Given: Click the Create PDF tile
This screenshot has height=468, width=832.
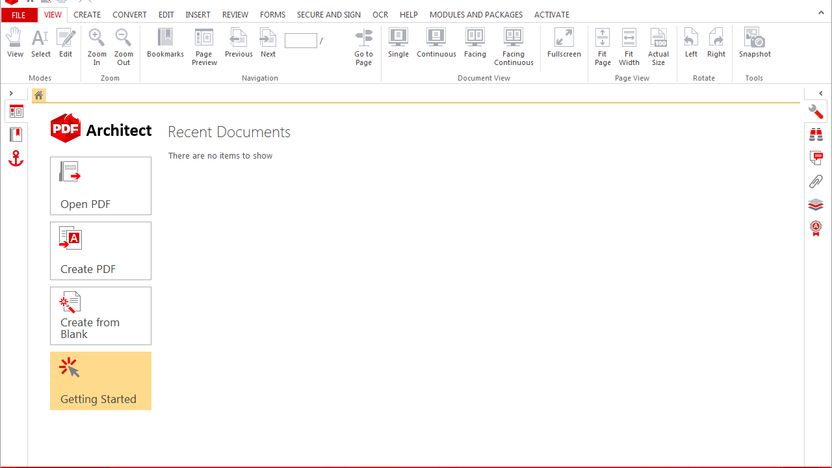Looking at the screenshot, I should coord(101,251).
